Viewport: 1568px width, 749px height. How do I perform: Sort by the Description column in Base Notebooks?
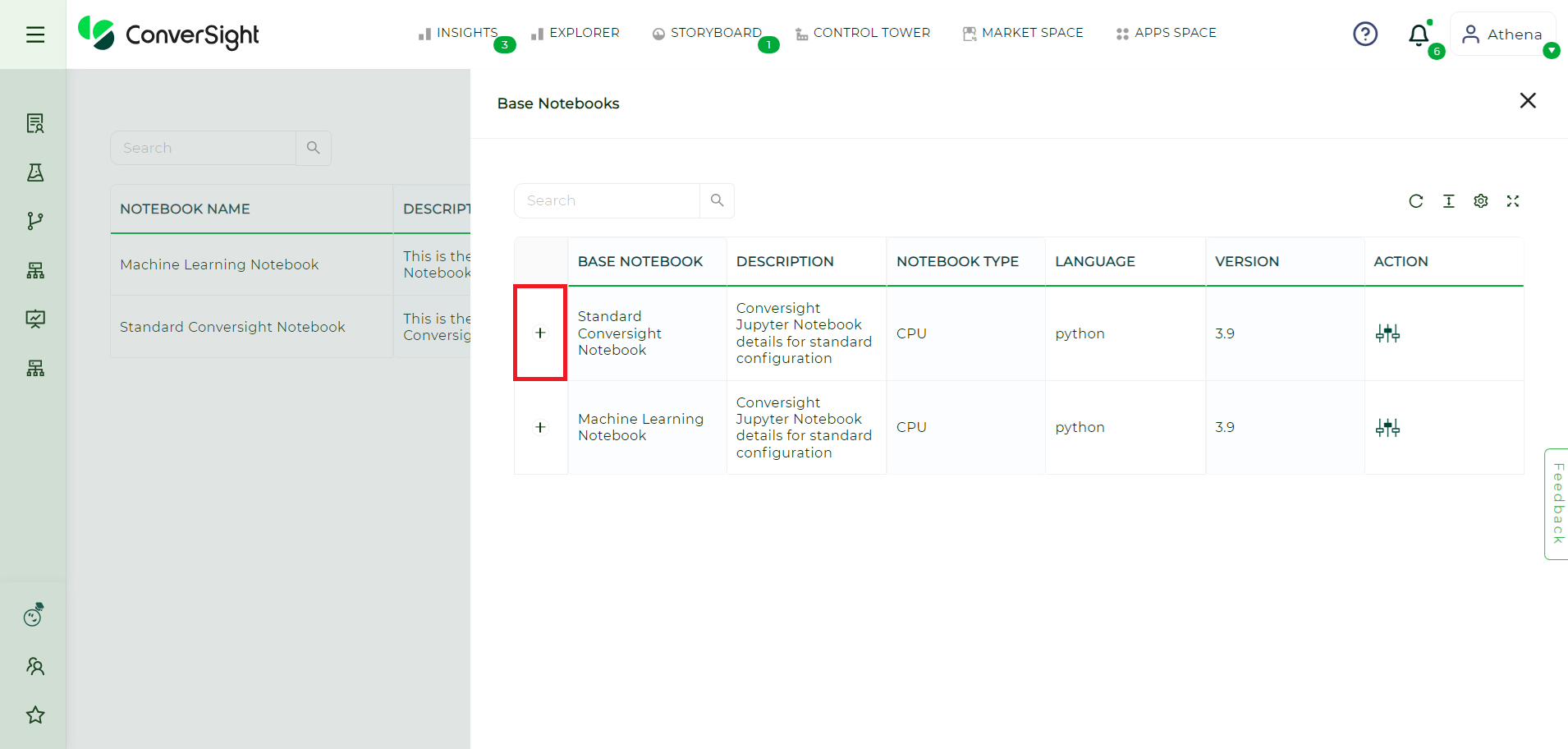pyautogui.click(x=806, y=261)
